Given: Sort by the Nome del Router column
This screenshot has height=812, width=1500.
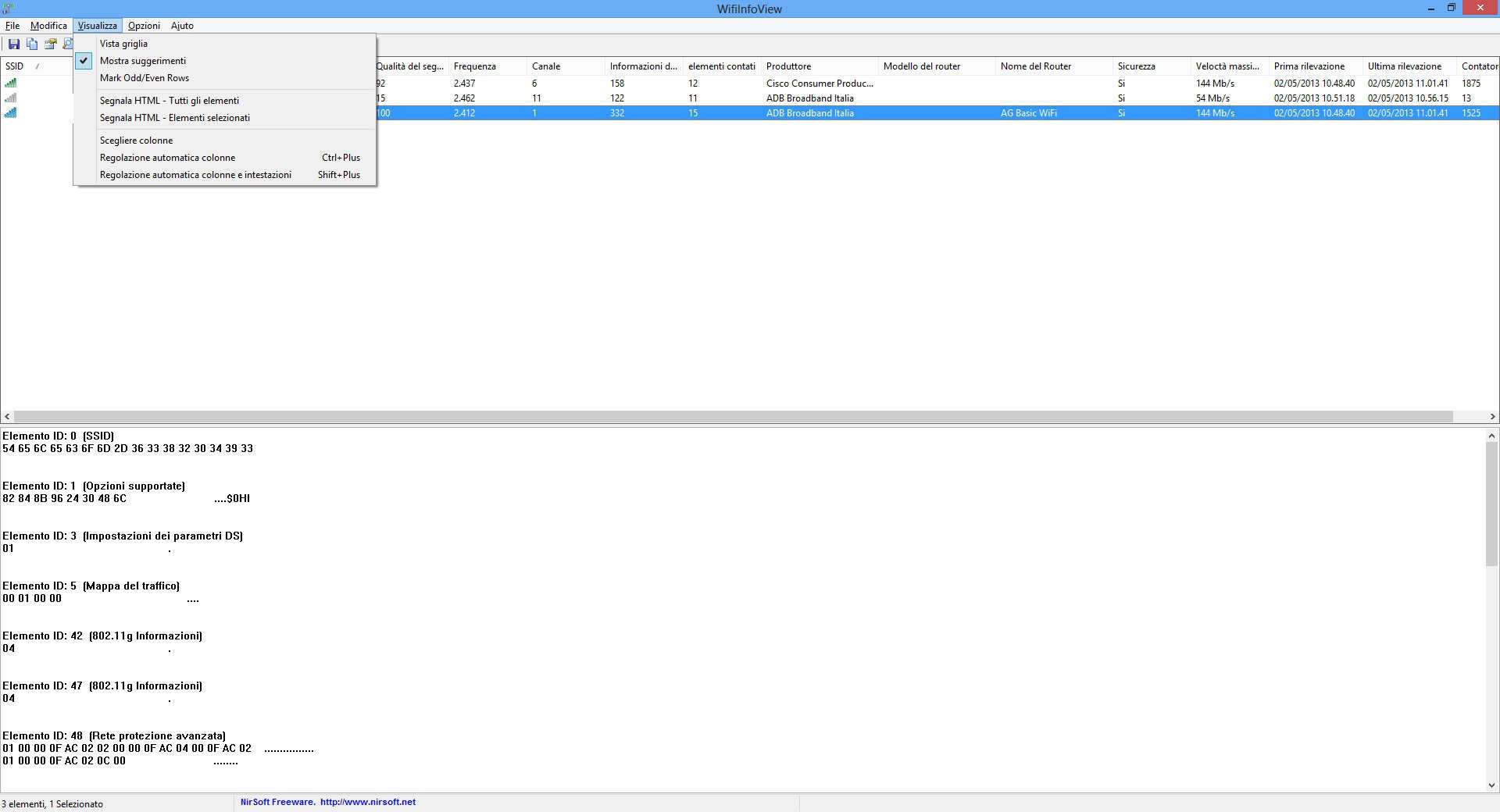Looking at the screenshot, I should [x=1054, y=66].
